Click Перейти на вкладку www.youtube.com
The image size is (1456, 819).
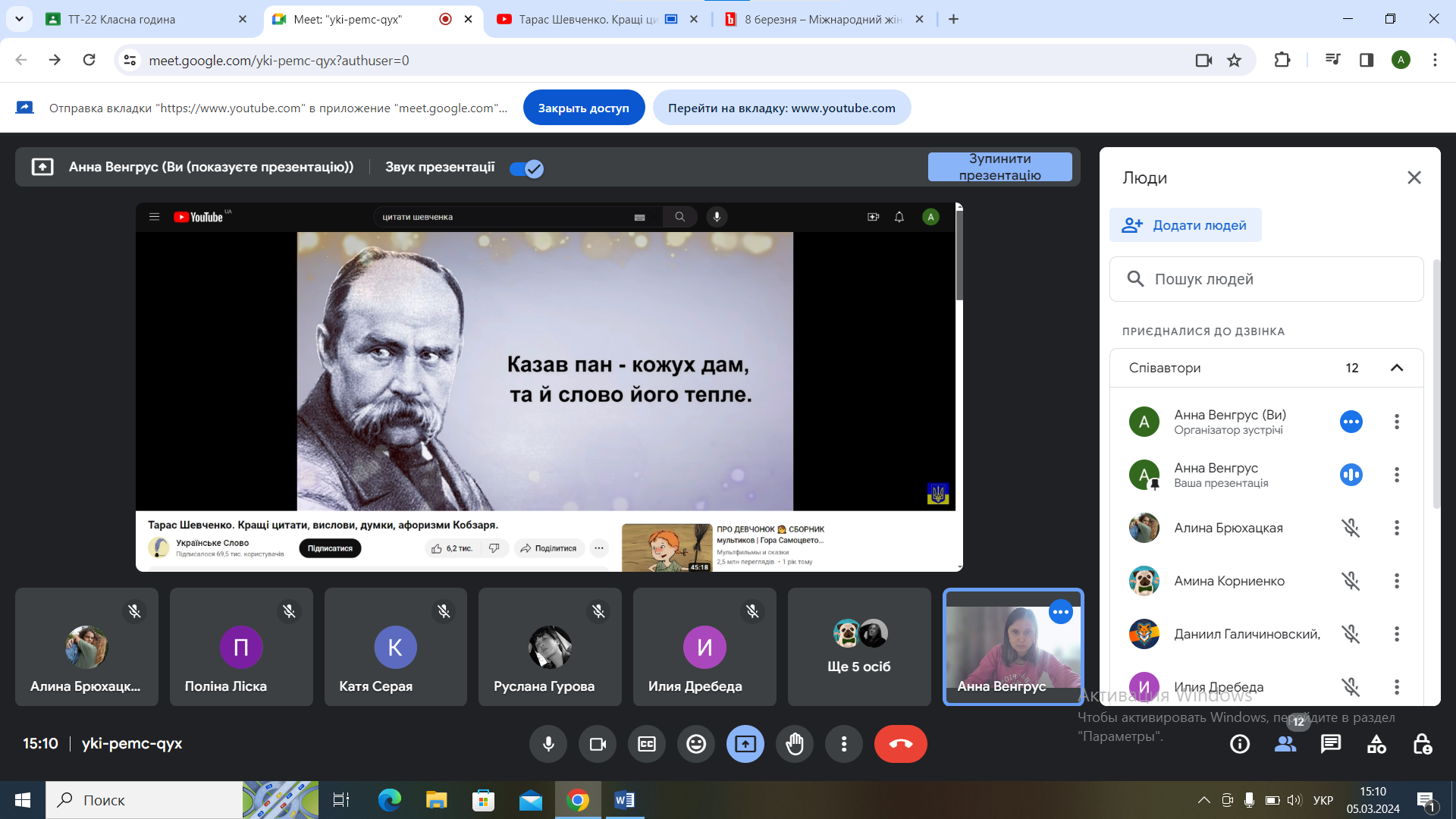(x=782, y=108)
